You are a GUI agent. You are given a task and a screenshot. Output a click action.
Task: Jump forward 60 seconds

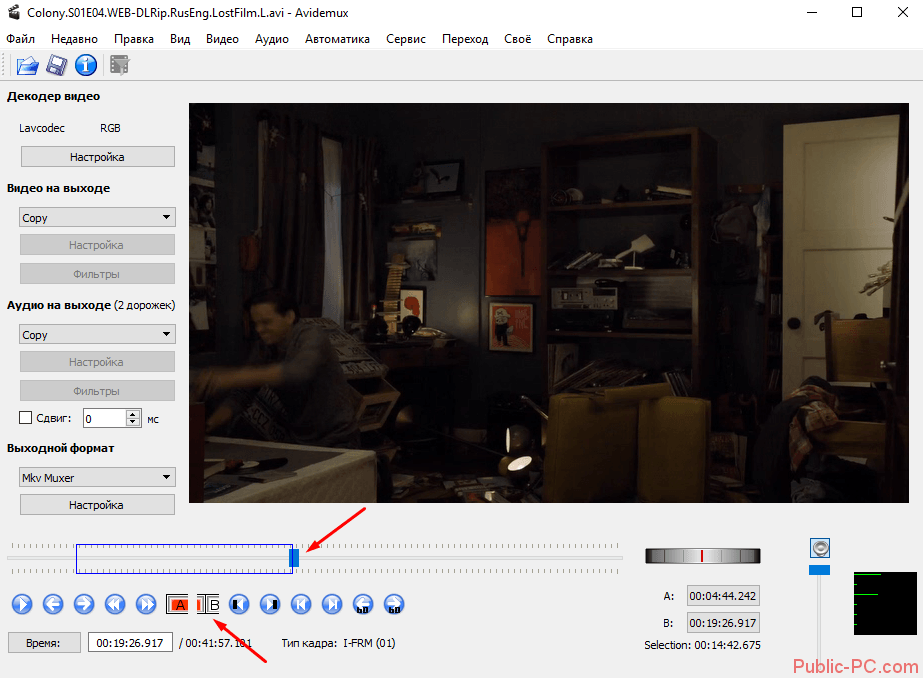(x=394, y=604)
